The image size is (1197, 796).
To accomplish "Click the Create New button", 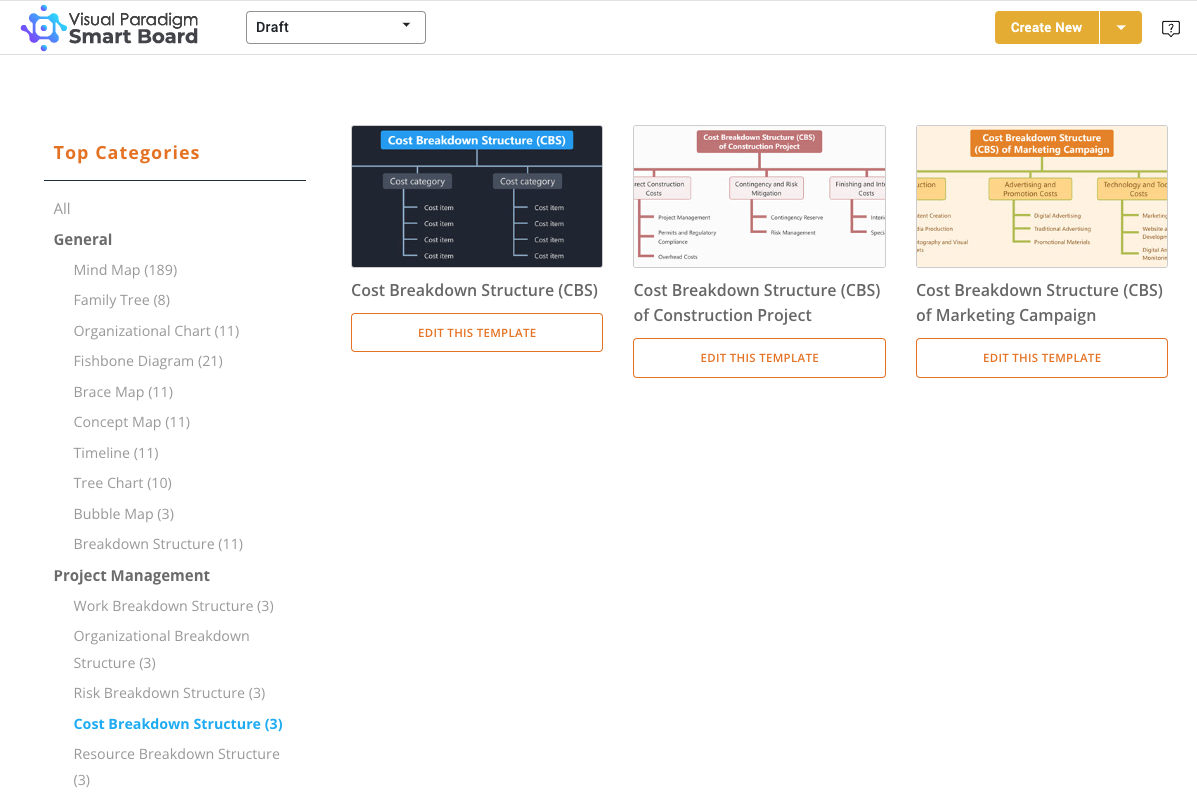I will tap(1046, 27).
